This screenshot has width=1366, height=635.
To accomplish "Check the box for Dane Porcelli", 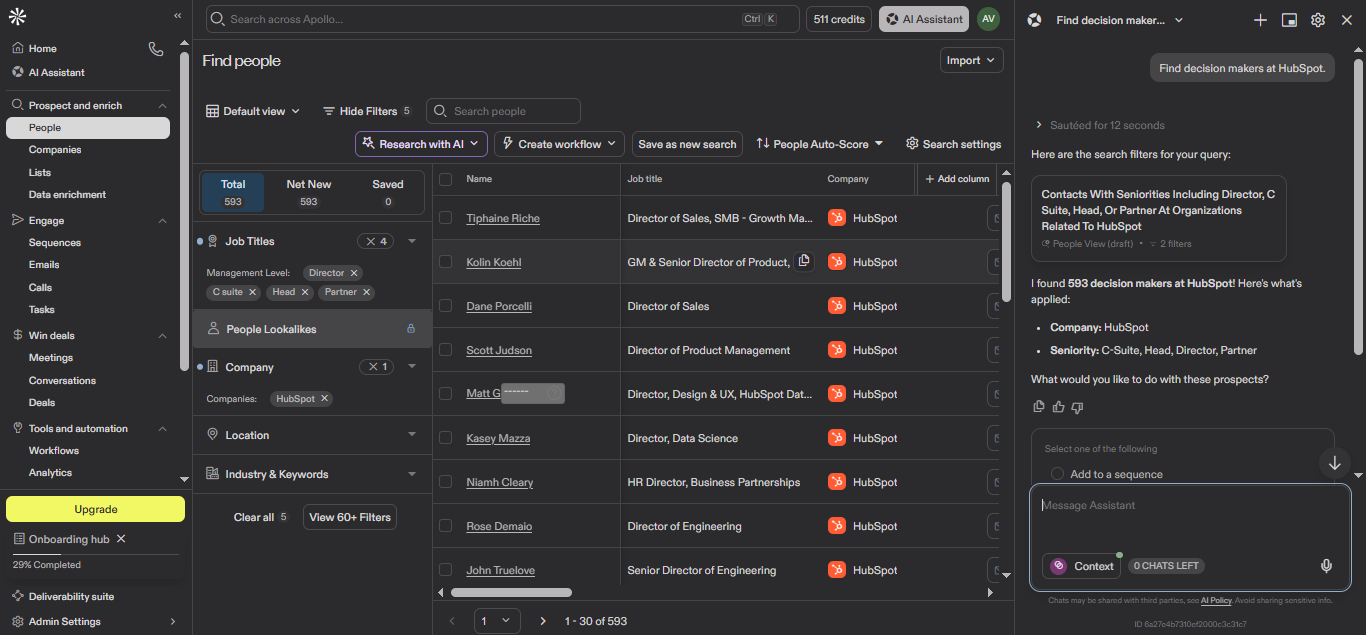I will [446, 306].
